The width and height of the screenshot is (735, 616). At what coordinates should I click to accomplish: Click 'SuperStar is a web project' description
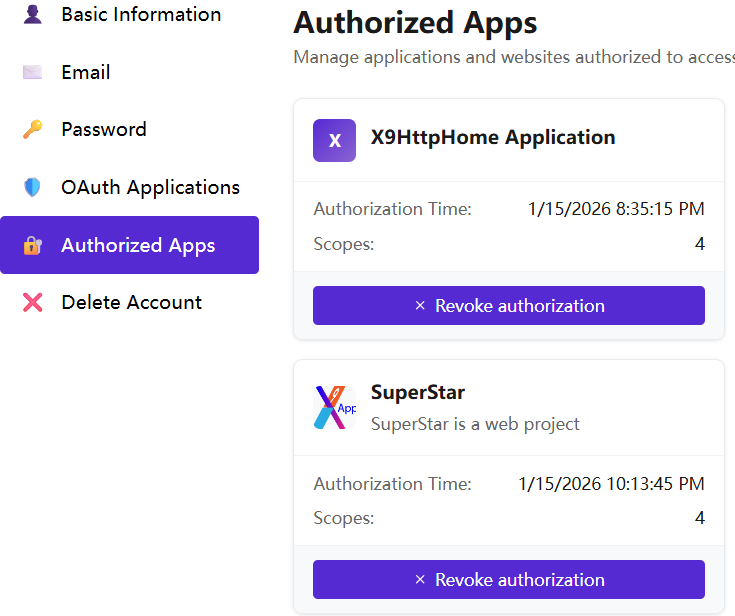[475, 424]
